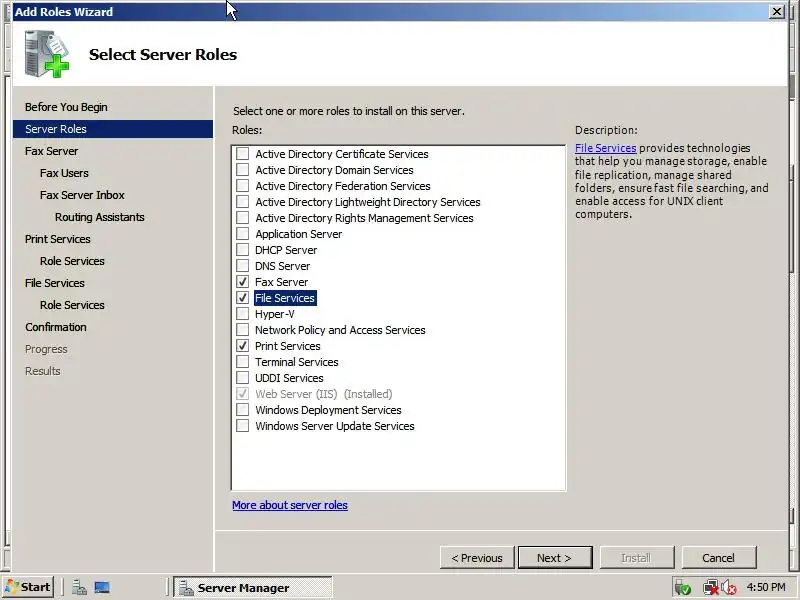Click the muted volume tray icon

(x=729, y=588)
